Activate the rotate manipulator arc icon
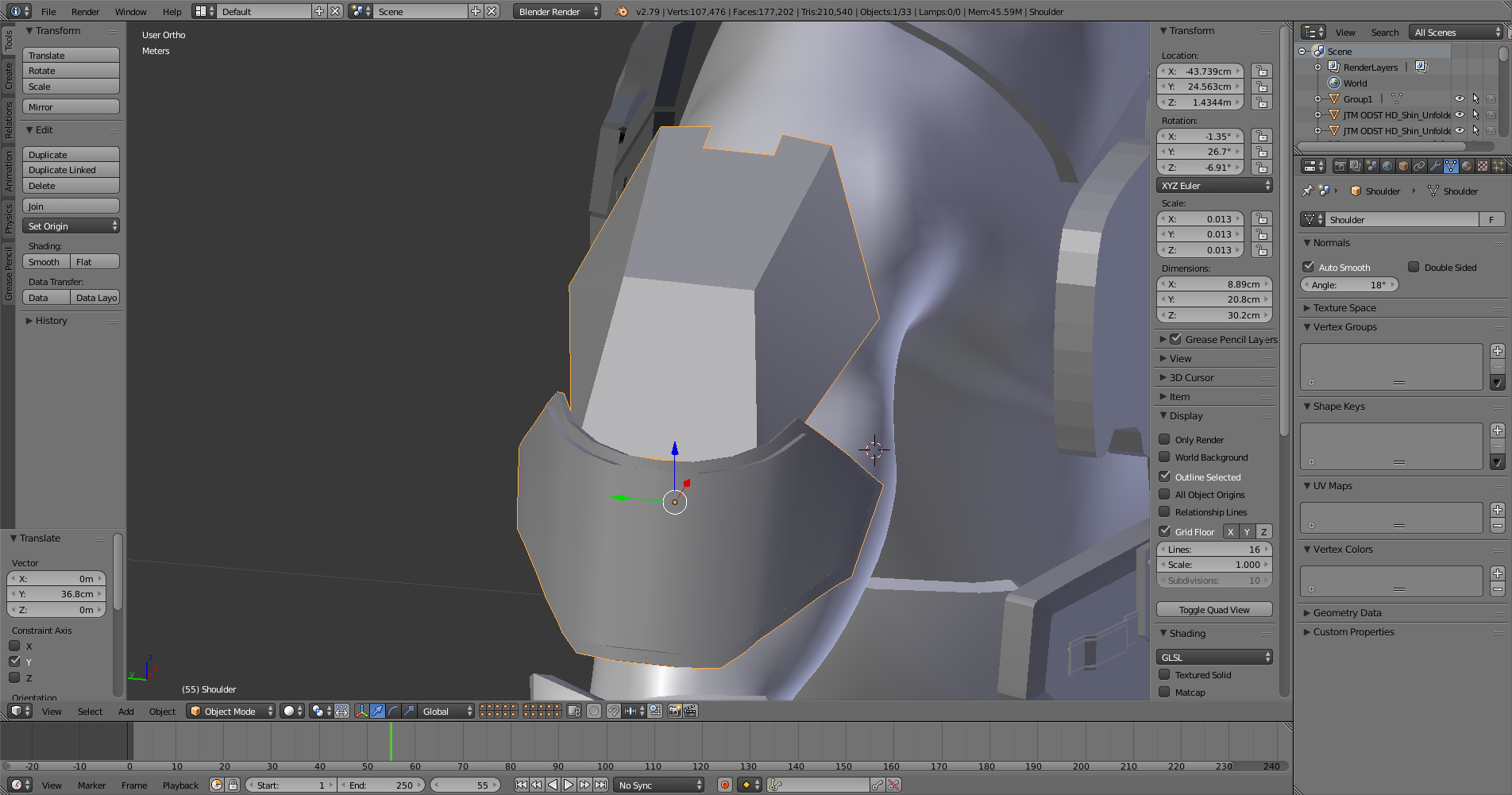The width and height of the screenshot is (1512, 795). point(393,711)
